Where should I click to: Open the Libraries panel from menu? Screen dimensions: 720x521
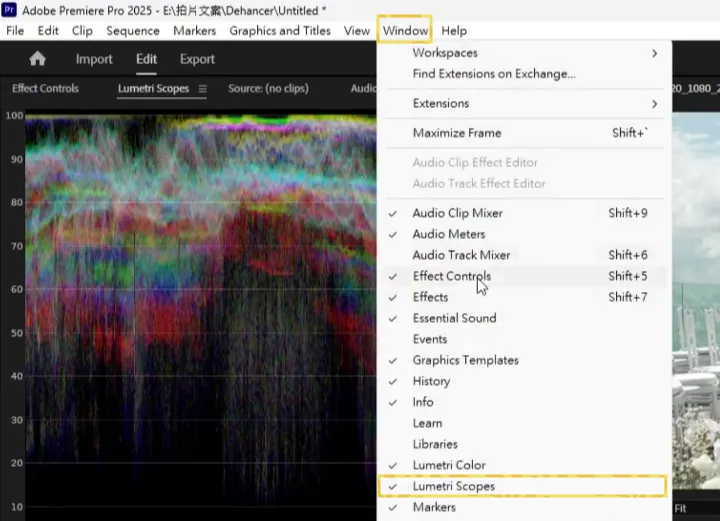click(435, 444)
